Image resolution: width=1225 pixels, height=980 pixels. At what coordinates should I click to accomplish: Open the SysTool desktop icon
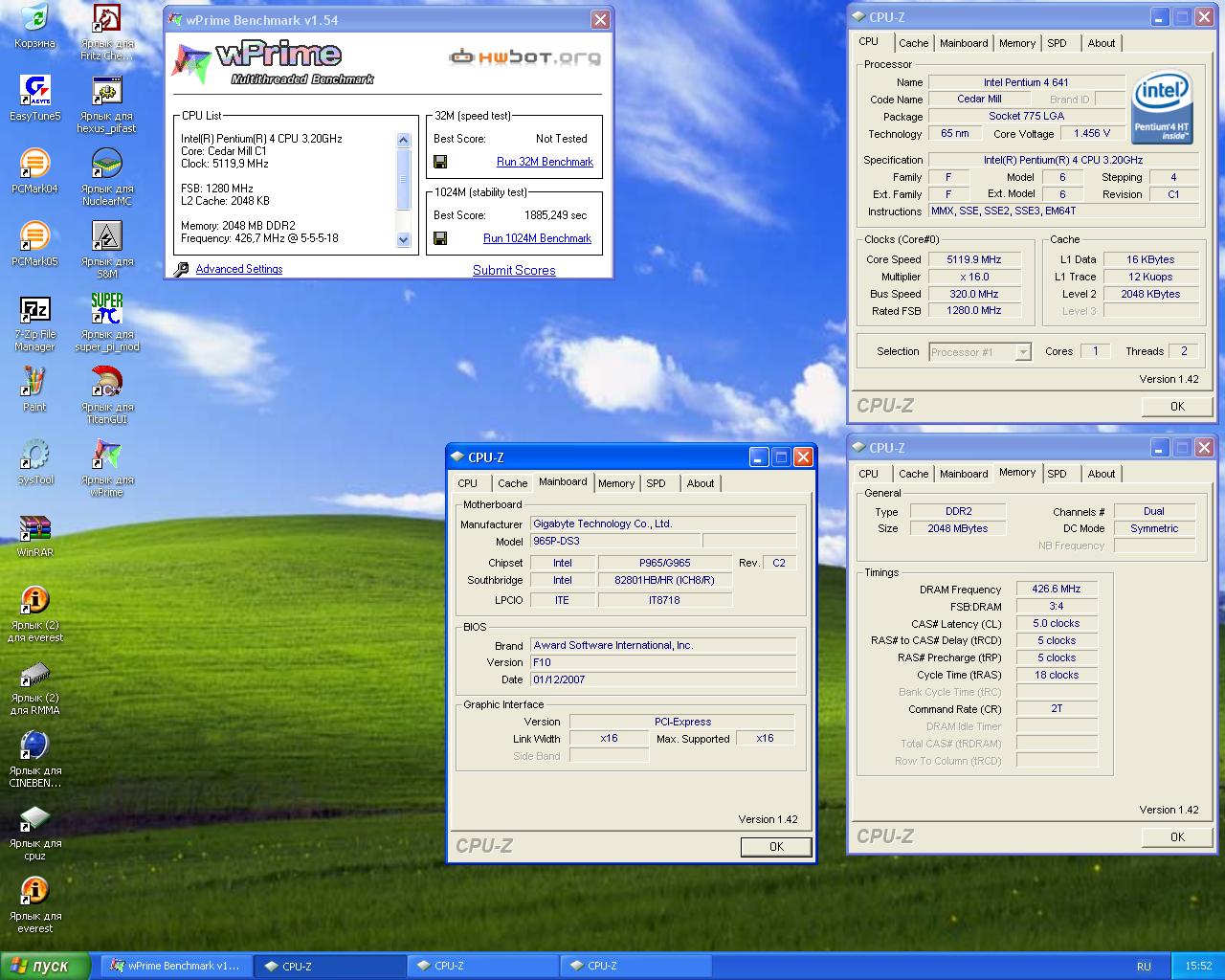tap(34, 455)
